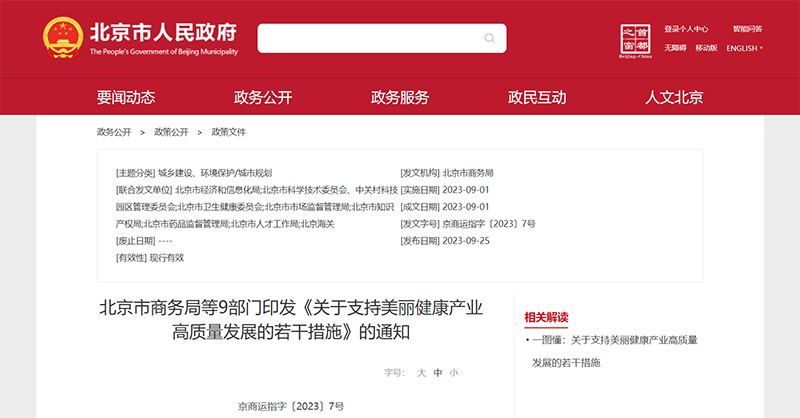Open the ENGLISH language dropdown
The width and height of the screenshot is (800, 418).
(744, 48)
